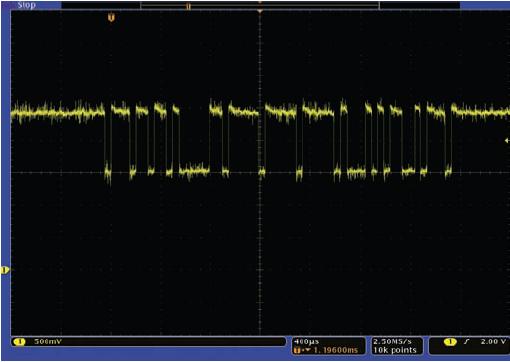Click the 10k points record length
The image size is (510, 362).
pyautogui.click(x=395, y=350)
